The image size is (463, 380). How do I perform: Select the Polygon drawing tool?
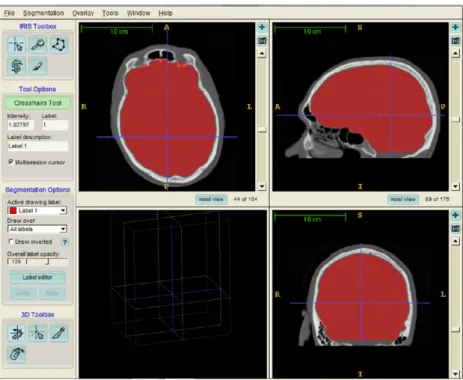tap(59, 45)
